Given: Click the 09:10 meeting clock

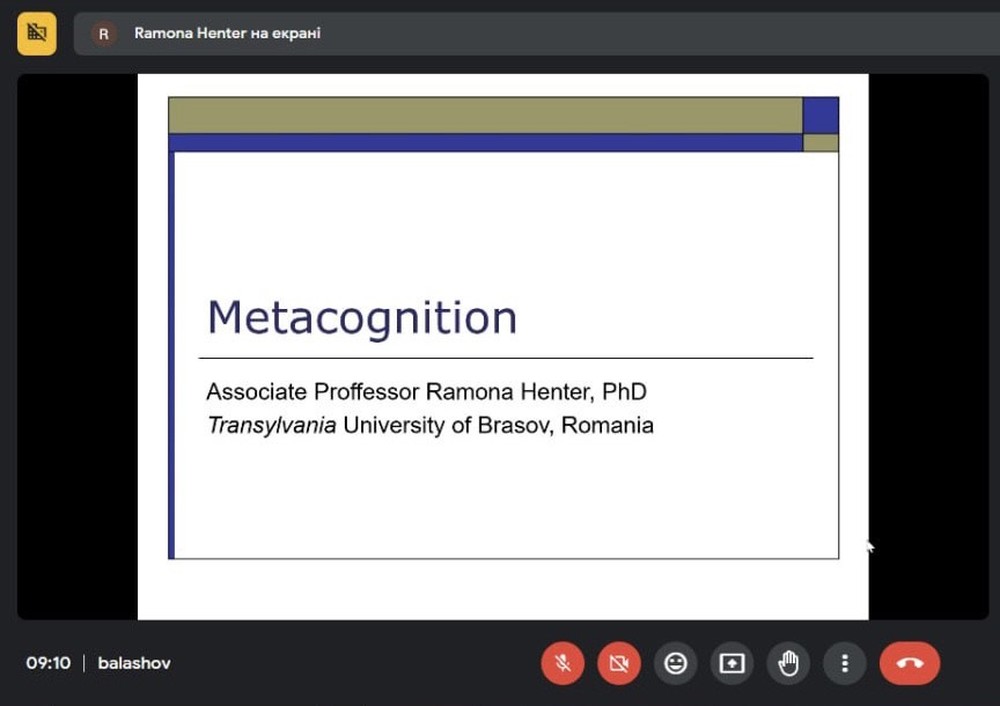Looking at the screenshot, I should (48, 663).
